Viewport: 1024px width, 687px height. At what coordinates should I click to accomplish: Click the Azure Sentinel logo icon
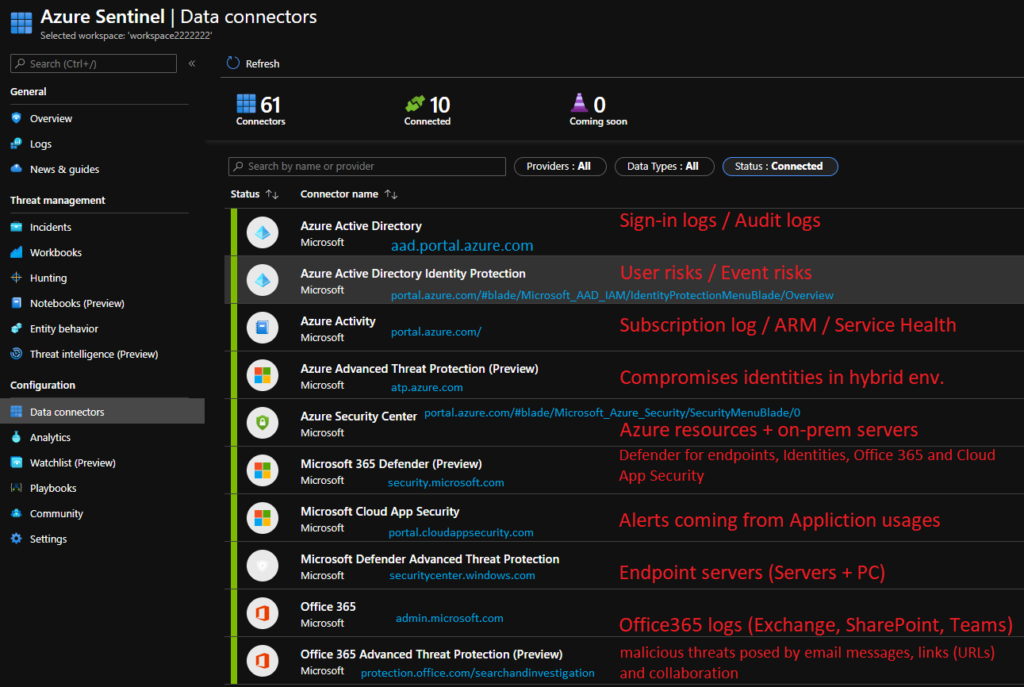coord(21,22)
